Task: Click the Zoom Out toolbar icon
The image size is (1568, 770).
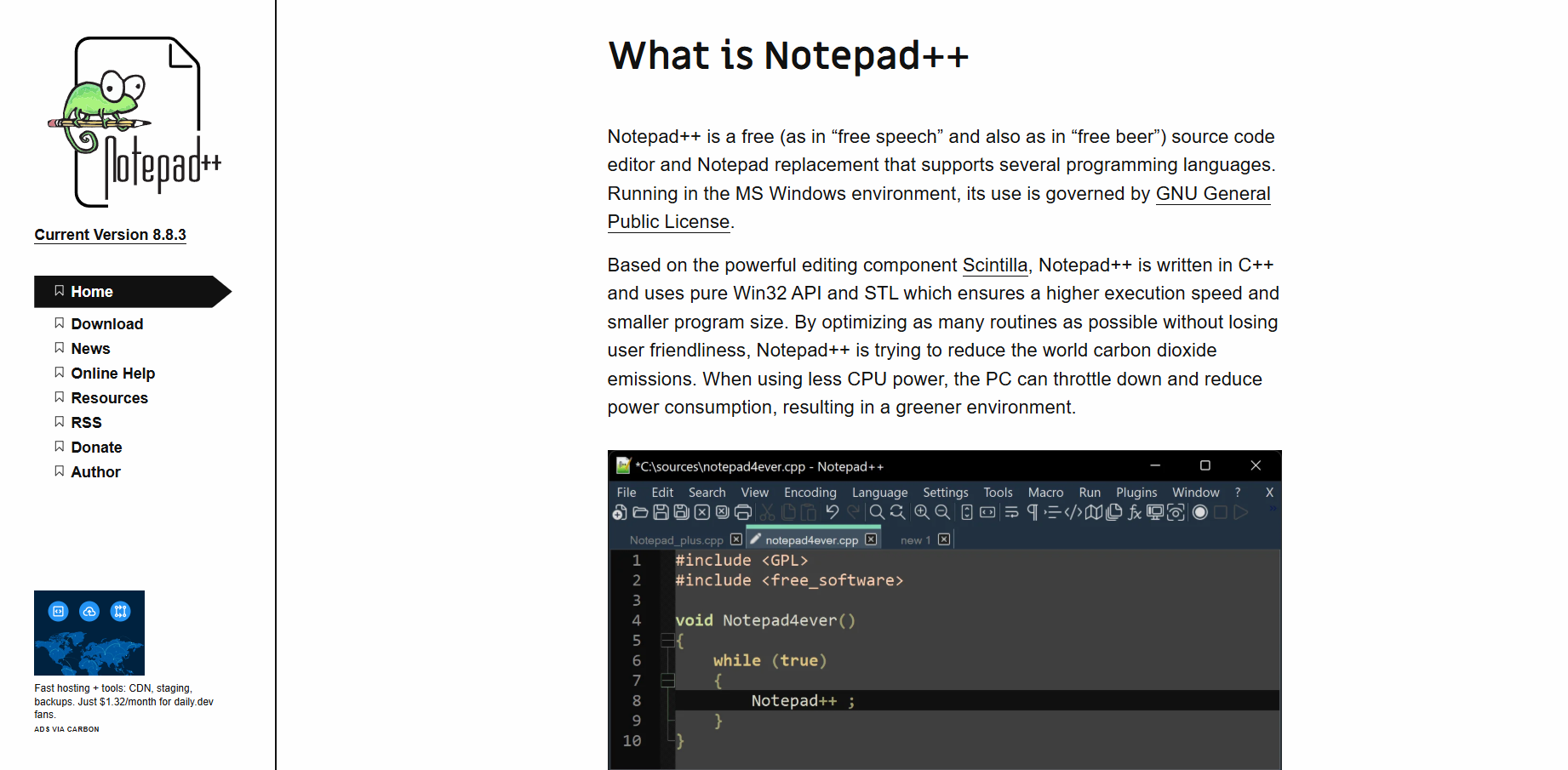Action: pos(942,512)
